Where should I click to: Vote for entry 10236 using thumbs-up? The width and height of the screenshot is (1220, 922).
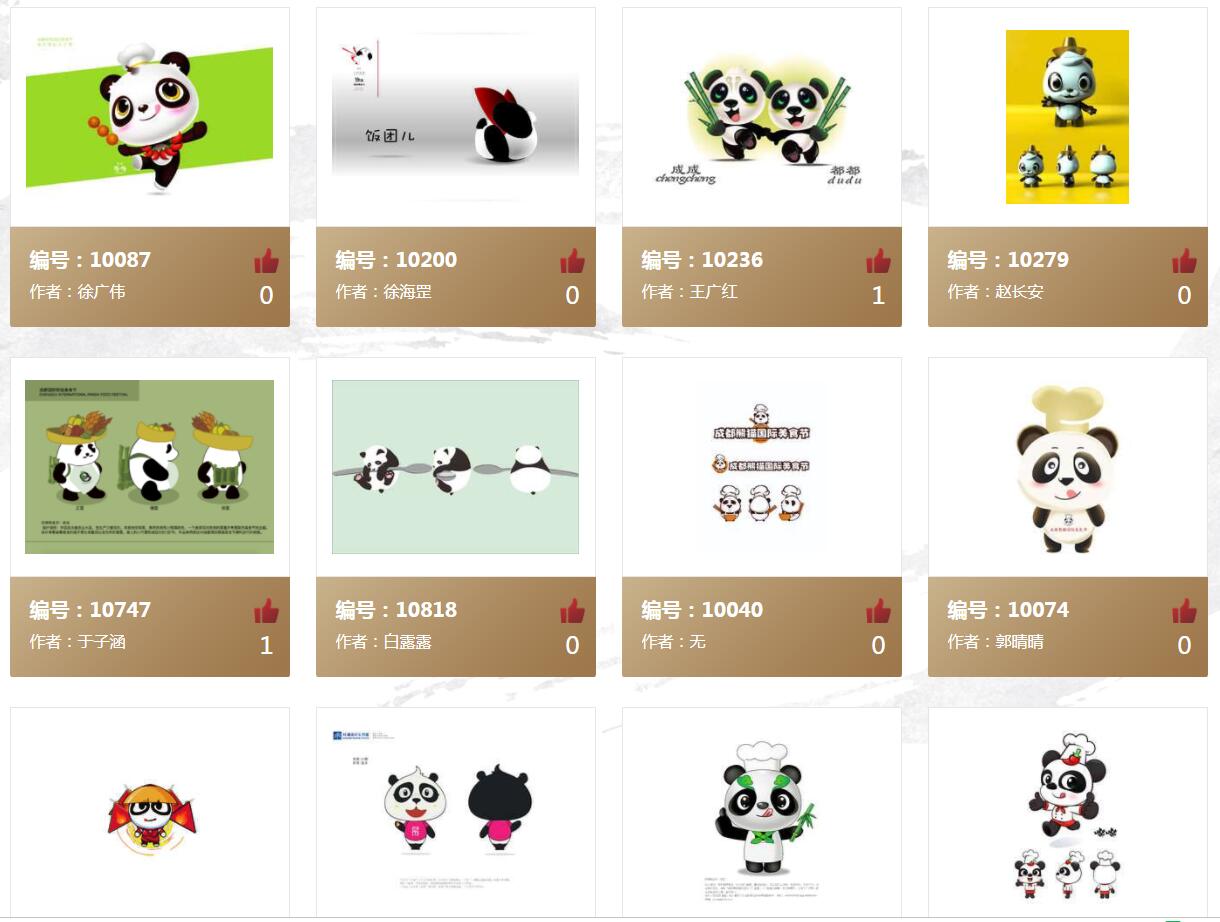[x=878, y=261]
